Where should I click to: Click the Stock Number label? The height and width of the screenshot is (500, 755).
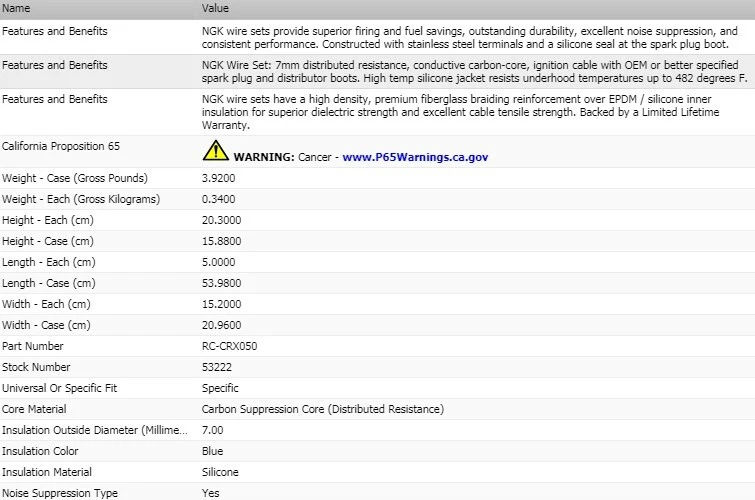pyautogui.click(x=36, y=367)
